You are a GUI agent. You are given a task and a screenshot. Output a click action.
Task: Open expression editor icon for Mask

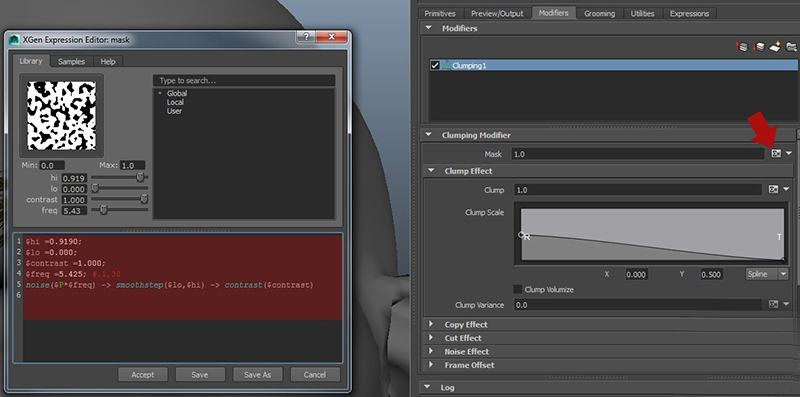776,154
